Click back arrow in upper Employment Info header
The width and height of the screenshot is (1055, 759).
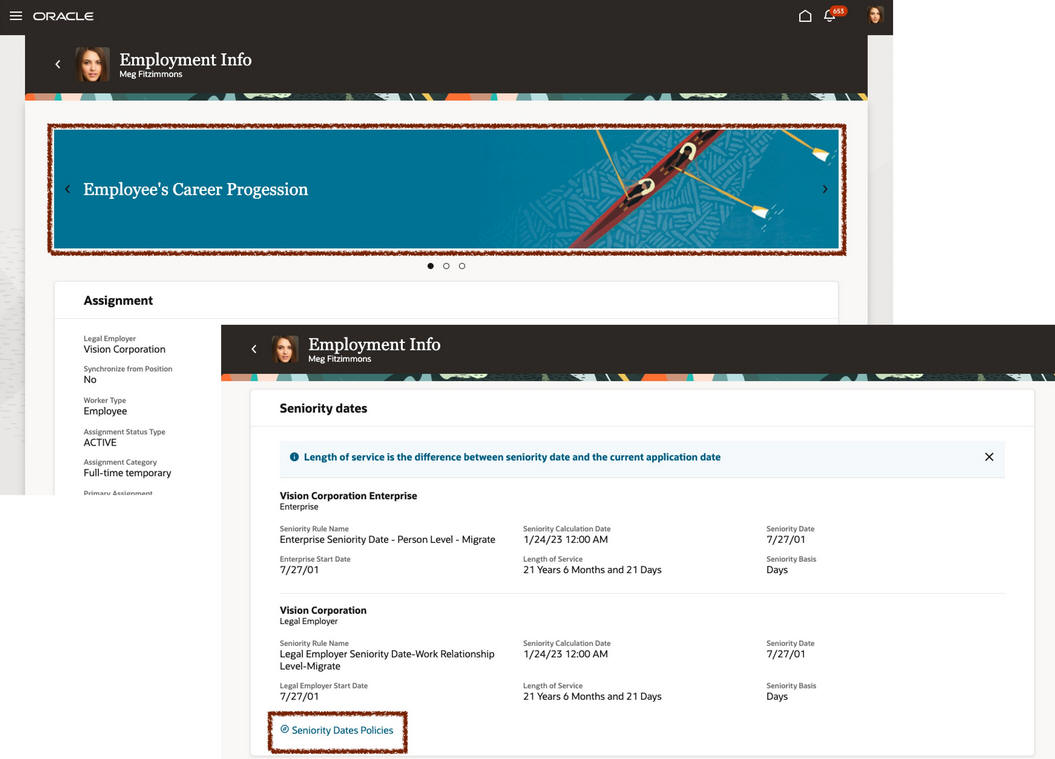pyautogui.click(x=58, y=64)
